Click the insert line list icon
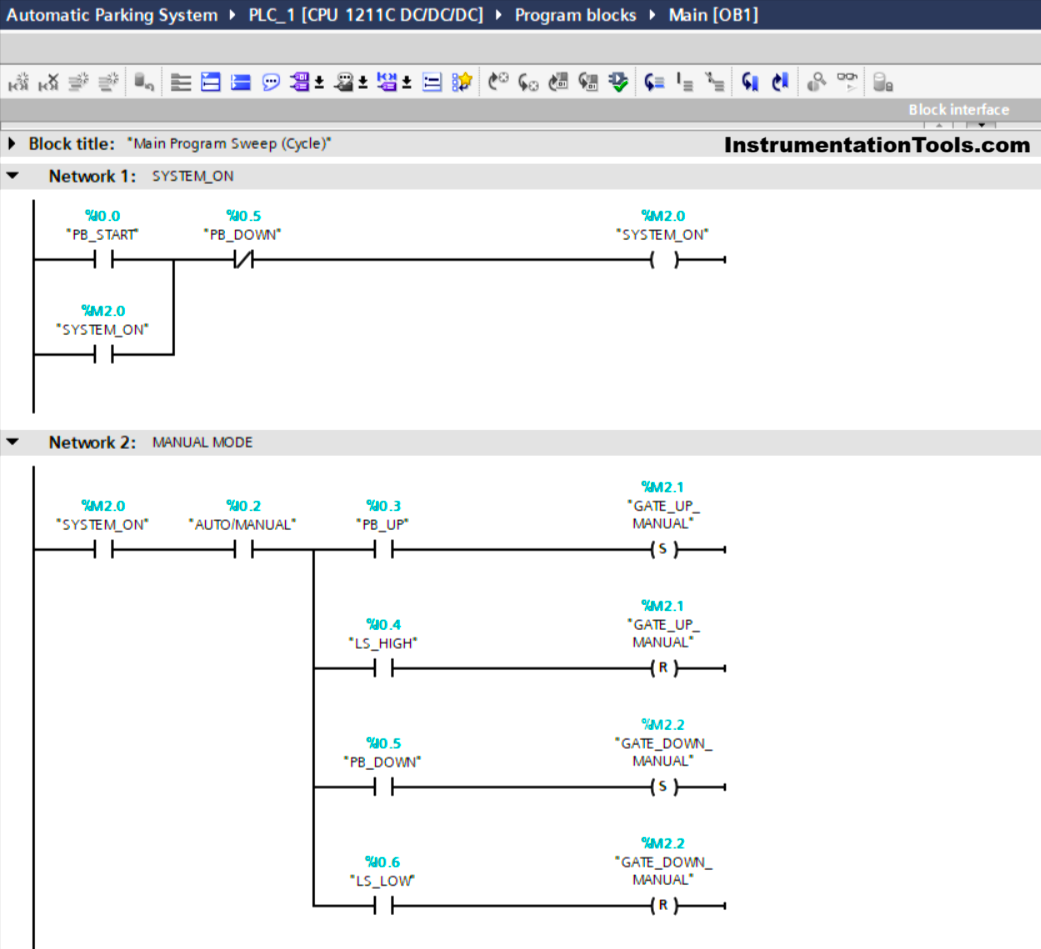1041x949 pixels. (684, 82)
